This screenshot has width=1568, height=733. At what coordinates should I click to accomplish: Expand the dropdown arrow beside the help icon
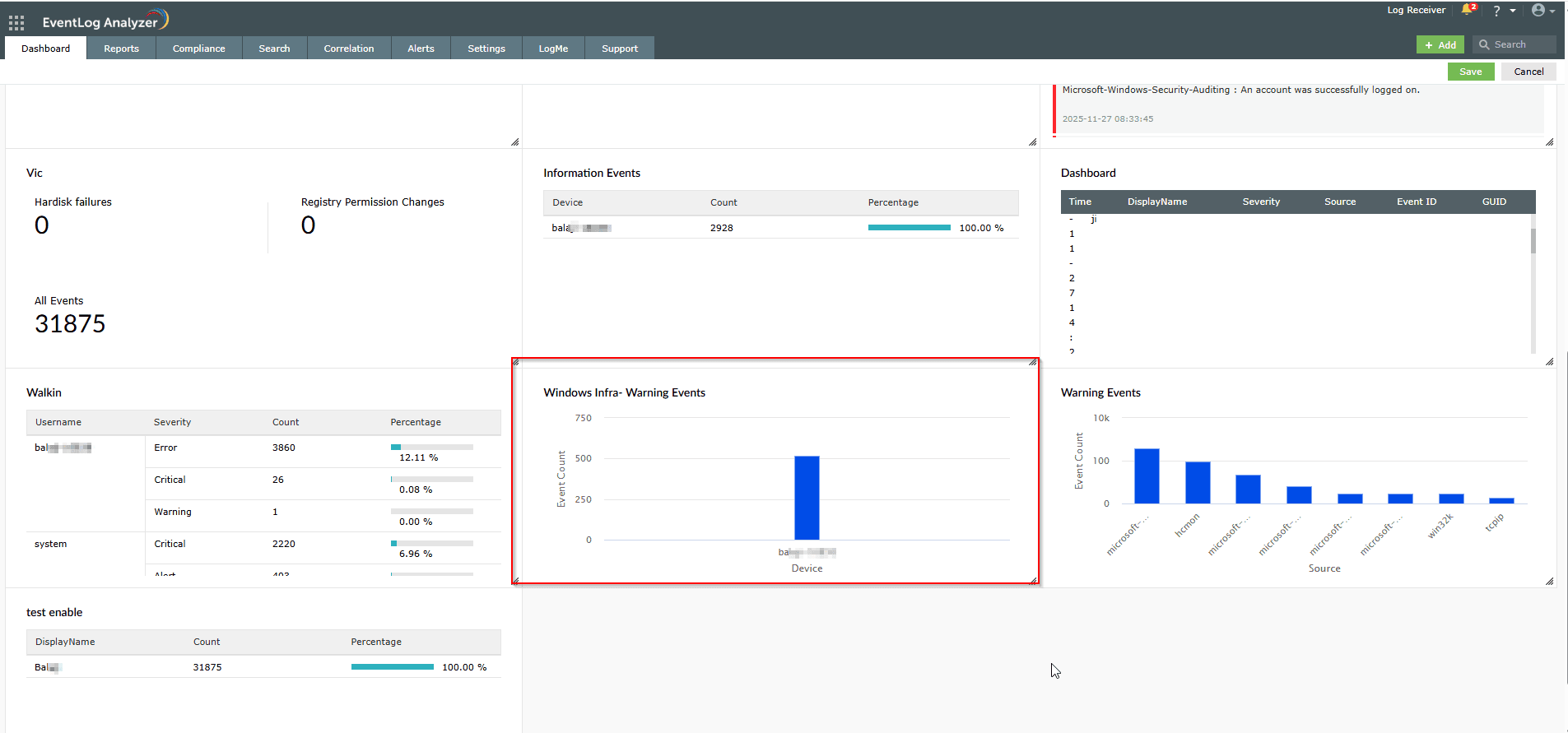click(1513, 11)
